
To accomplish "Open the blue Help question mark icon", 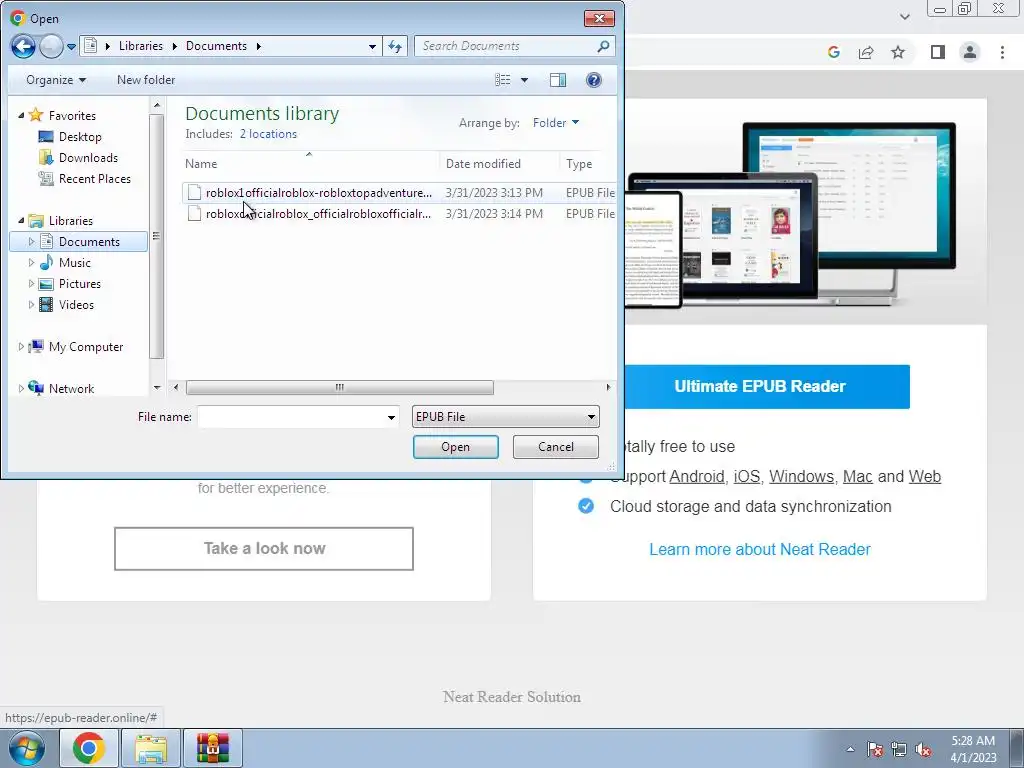I will (594, 80).
